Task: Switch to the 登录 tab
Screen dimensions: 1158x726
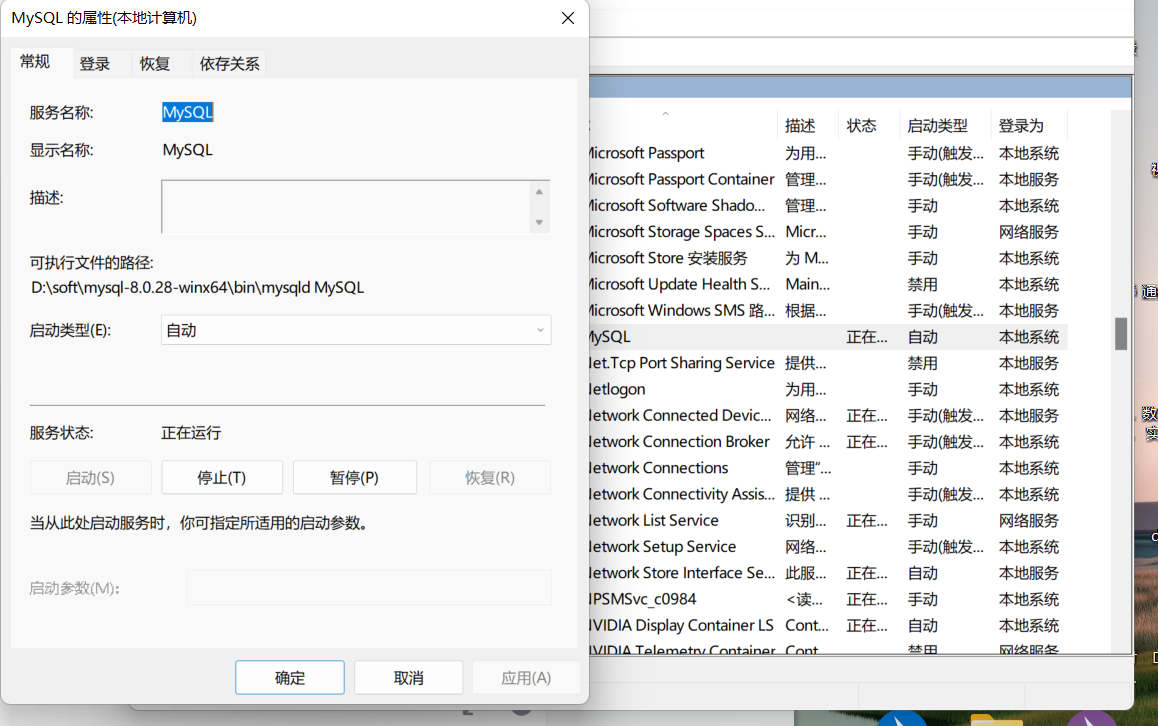Action: tap(95, 64)
